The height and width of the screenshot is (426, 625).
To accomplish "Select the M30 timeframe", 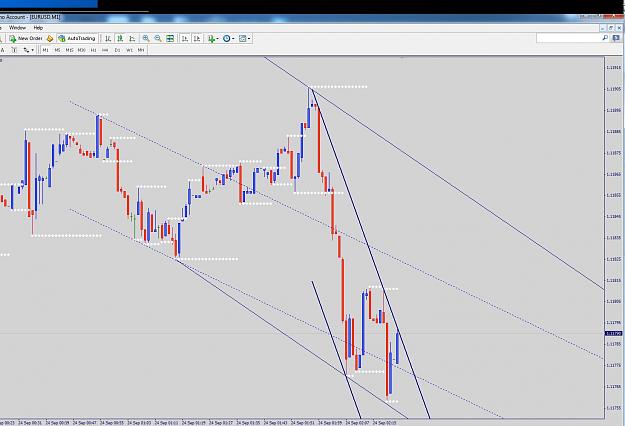I will click(x=81, y=50).
